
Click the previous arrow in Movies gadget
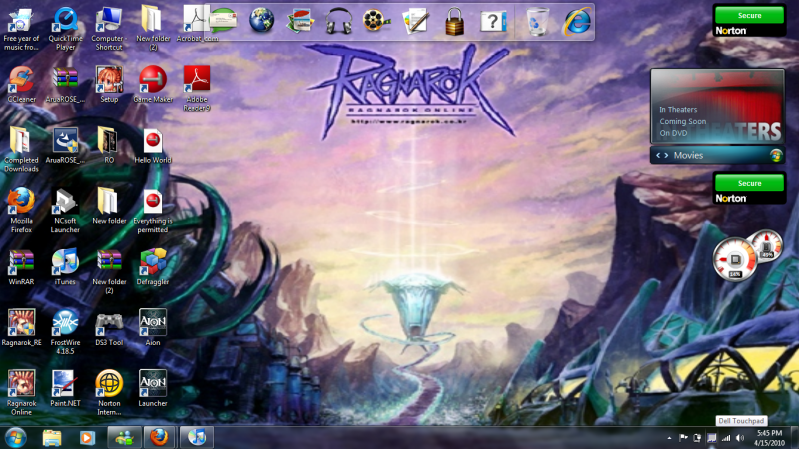[x=657, y=155]
